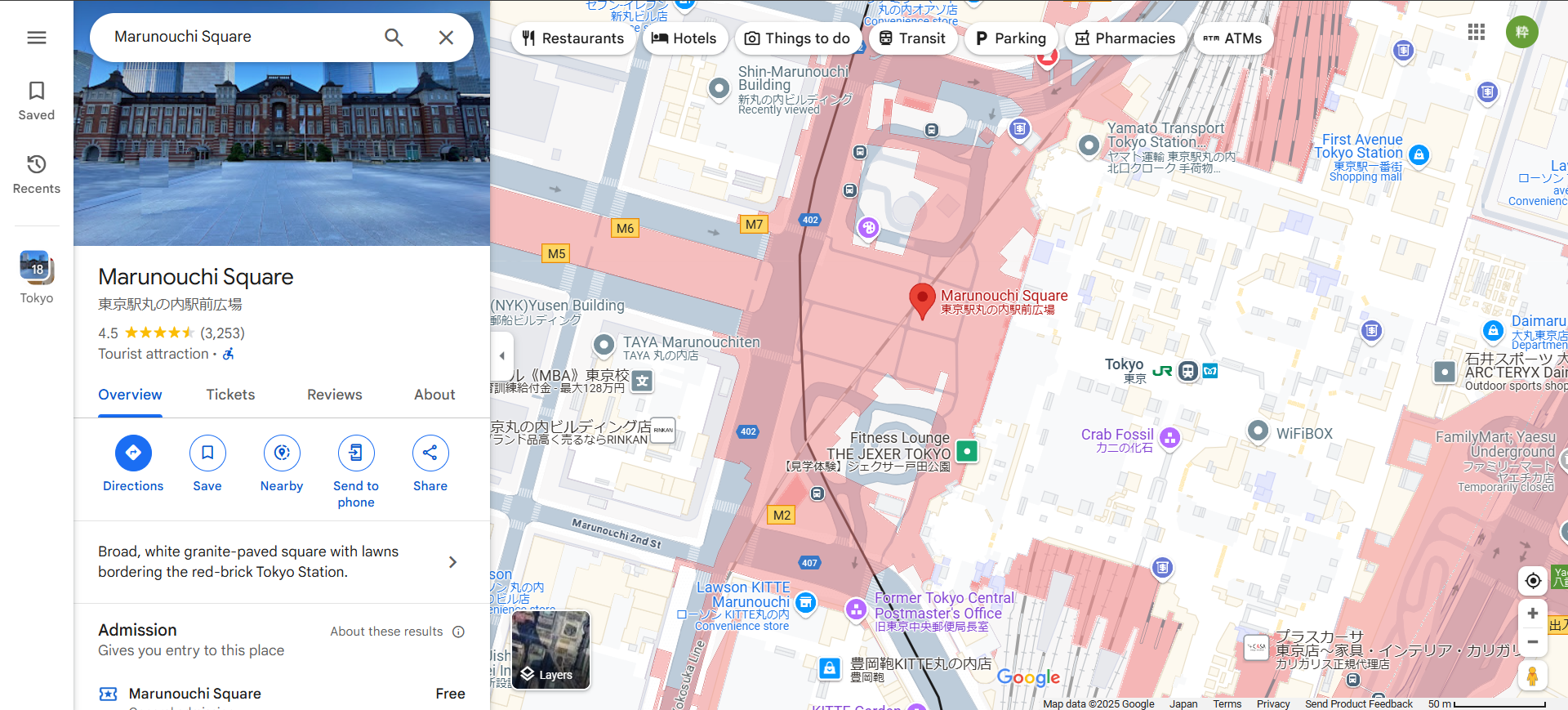The height and width of the screenshot is (710, 1568).
Task: Open the Google apps grid
Action: tap(1477, 32)
